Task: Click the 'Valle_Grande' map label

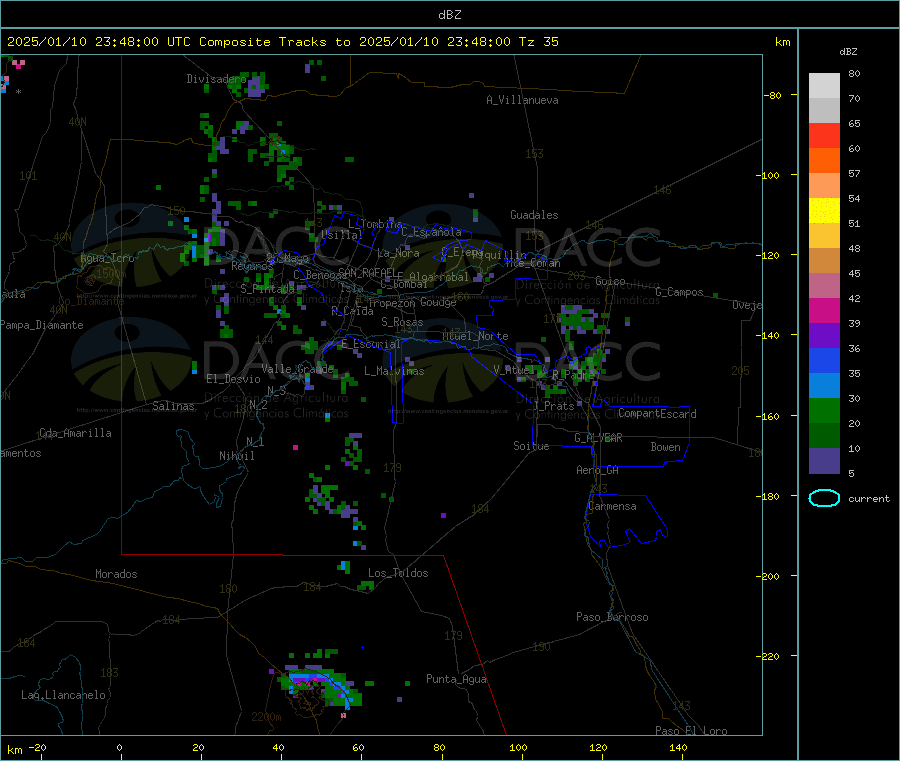Action: click(297, 368)
